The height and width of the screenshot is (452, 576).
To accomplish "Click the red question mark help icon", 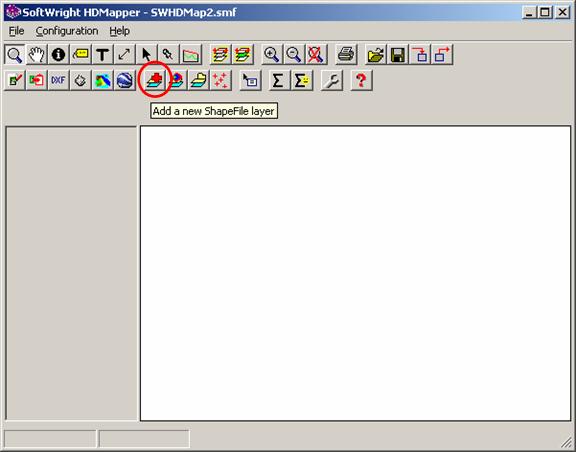I will (361, 80).
